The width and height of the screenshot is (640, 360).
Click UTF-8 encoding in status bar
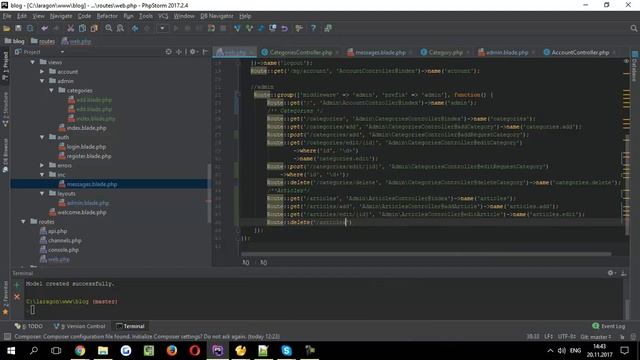(567, 337)
